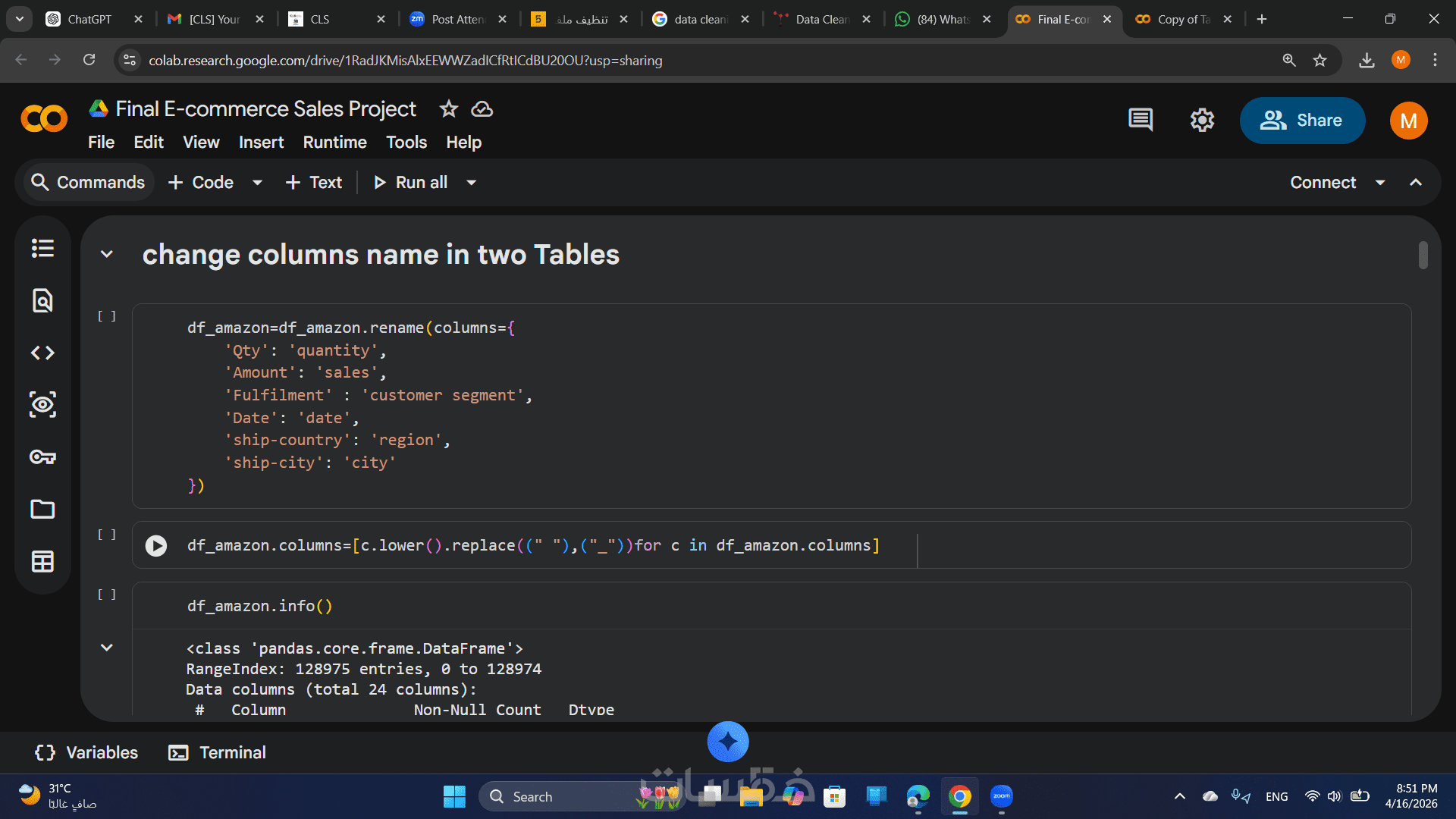Star the notebook title
The width and height of the screenshot is (1456, 819).
click(449, 109)
